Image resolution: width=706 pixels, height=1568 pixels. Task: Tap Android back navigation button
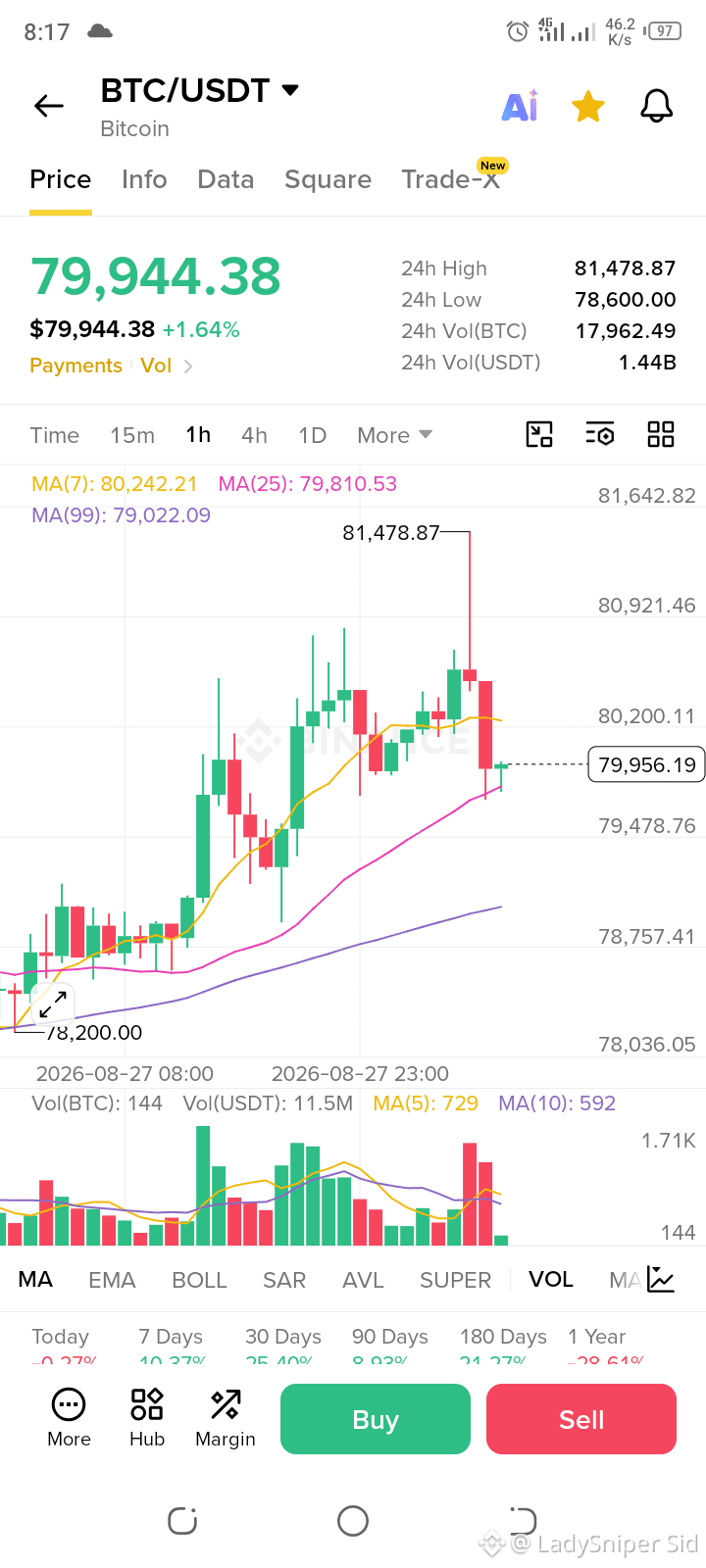click(523, 1521)
